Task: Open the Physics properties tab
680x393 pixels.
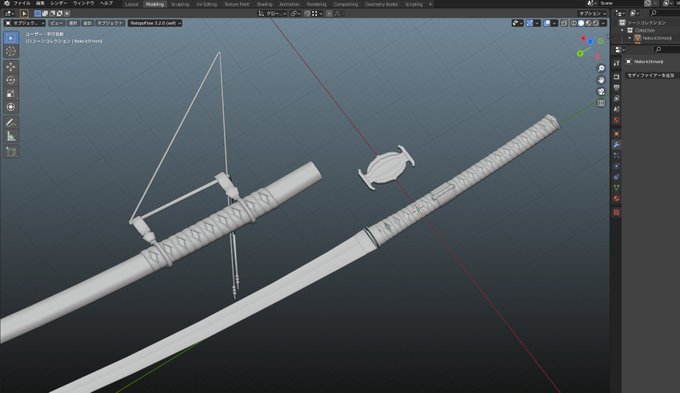Action: pos(616,166)
